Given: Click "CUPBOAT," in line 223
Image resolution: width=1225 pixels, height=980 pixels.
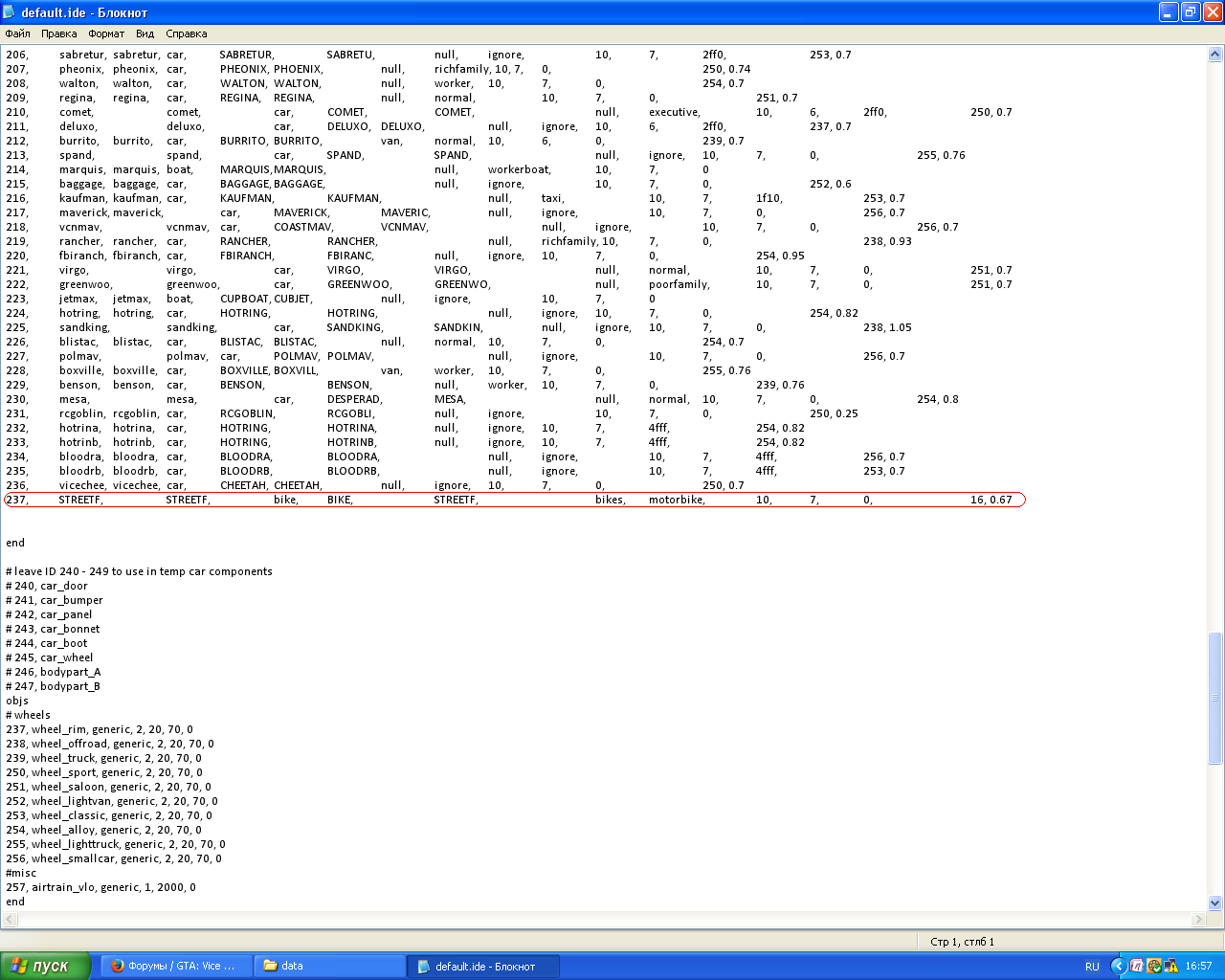Looking at the screenshot, I should click(245, 299).
